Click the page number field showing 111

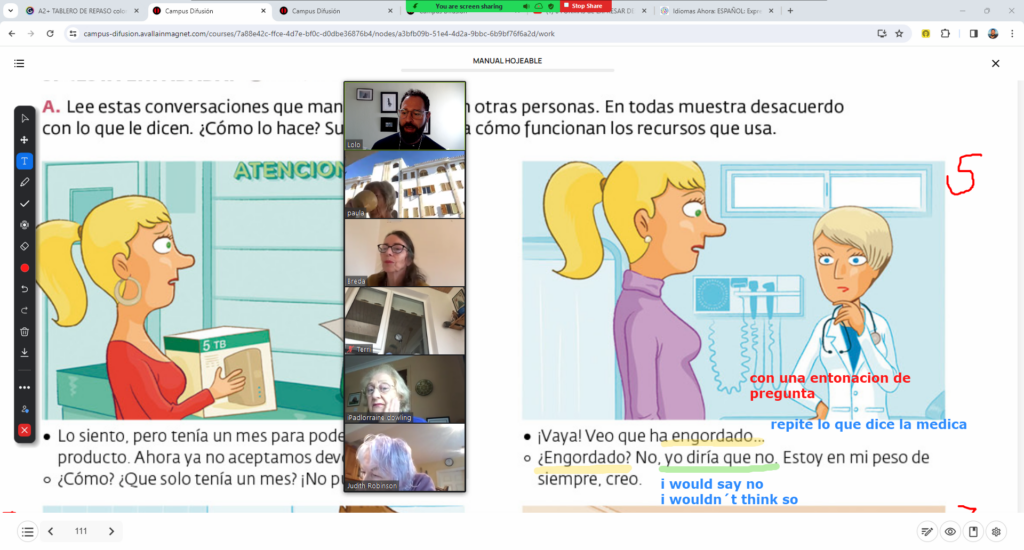tap(81, 531)
